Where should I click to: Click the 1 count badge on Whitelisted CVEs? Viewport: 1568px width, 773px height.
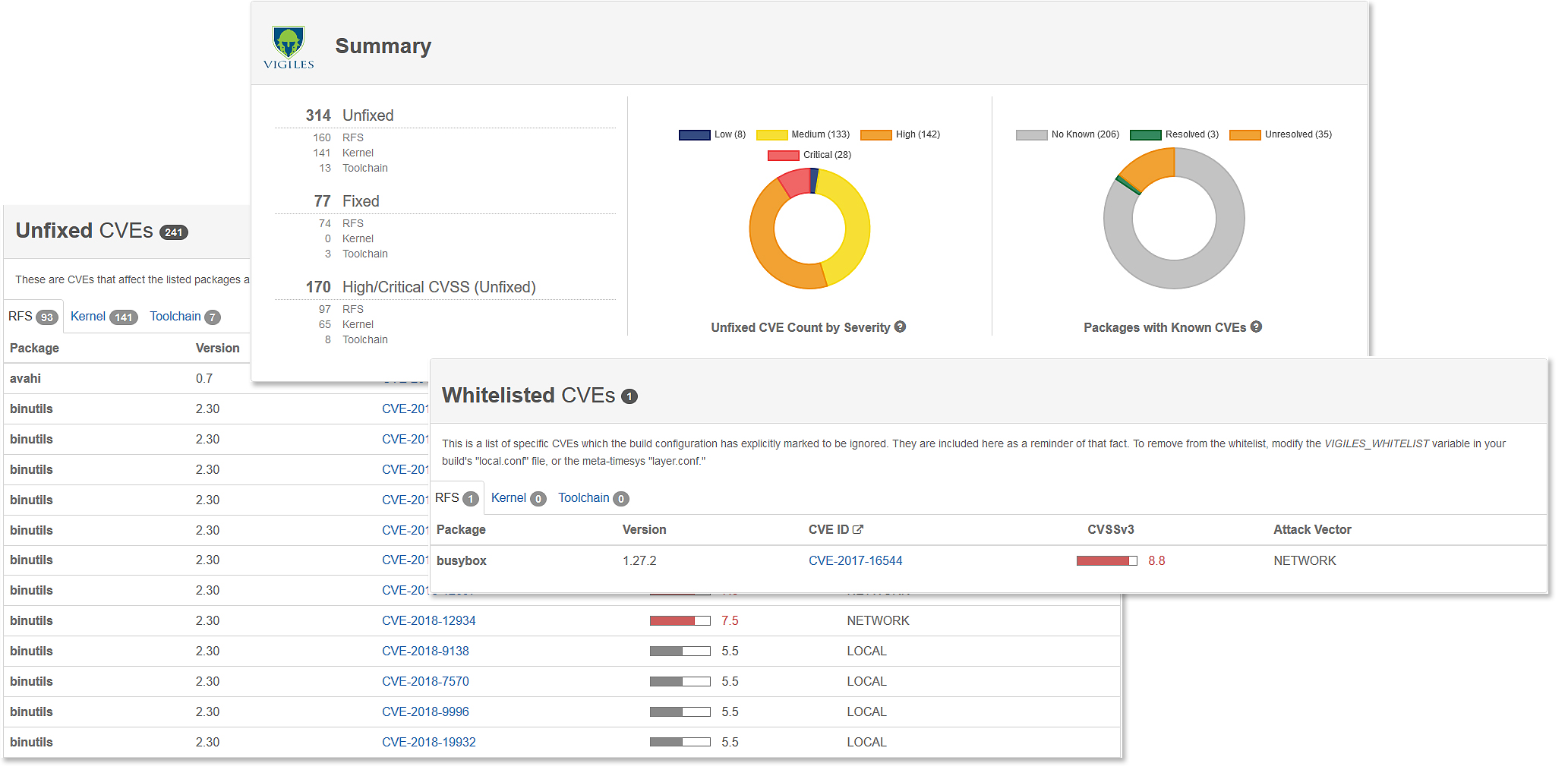point(629,396)
